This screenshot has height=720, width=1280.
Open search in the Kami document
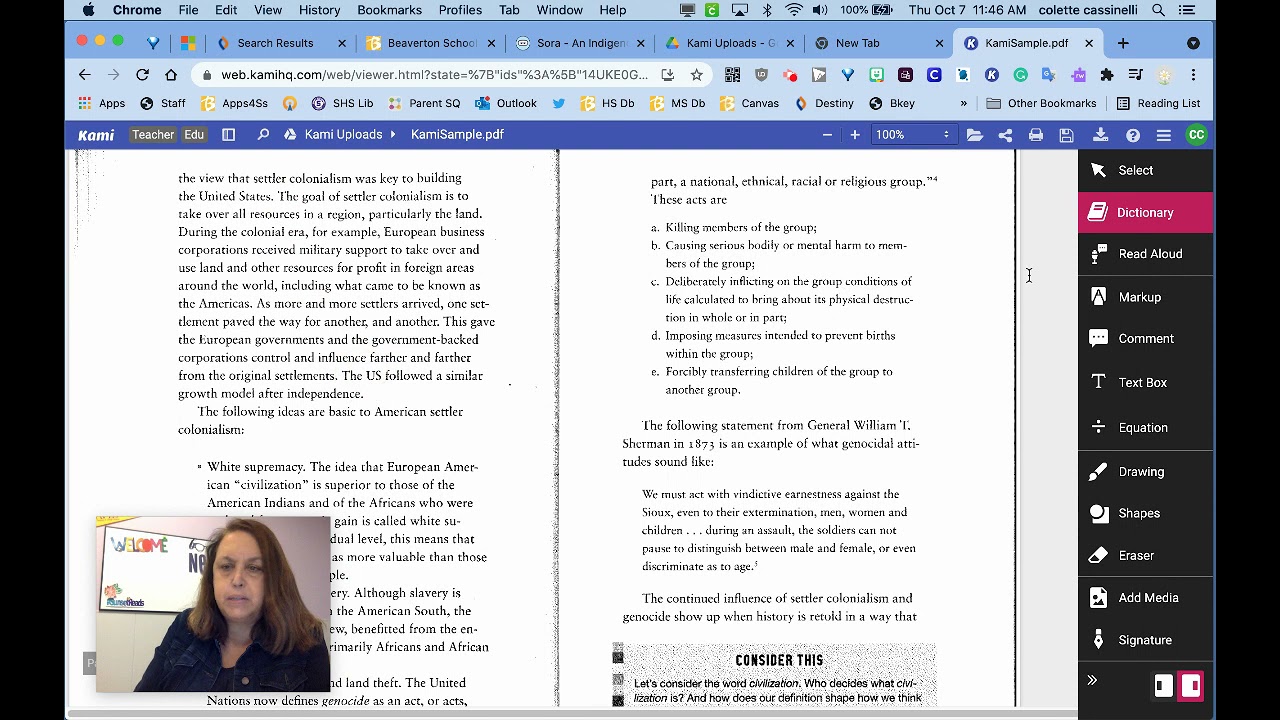coord(263,134)
